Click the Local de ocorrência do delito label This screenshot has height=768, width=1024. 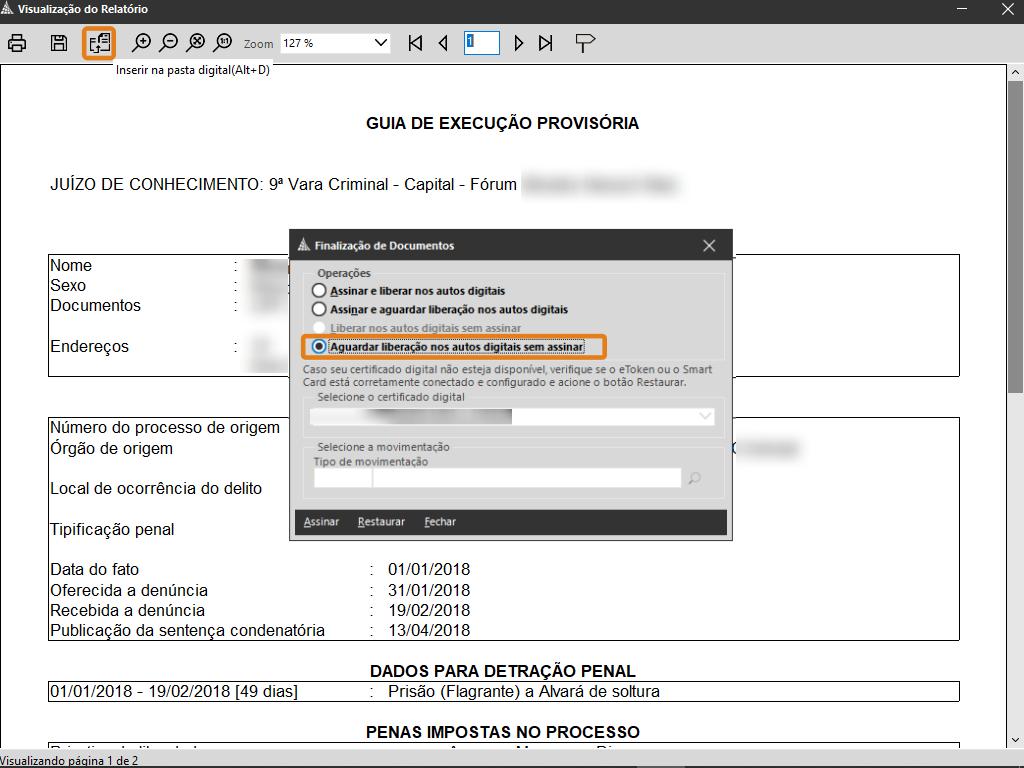156,488
